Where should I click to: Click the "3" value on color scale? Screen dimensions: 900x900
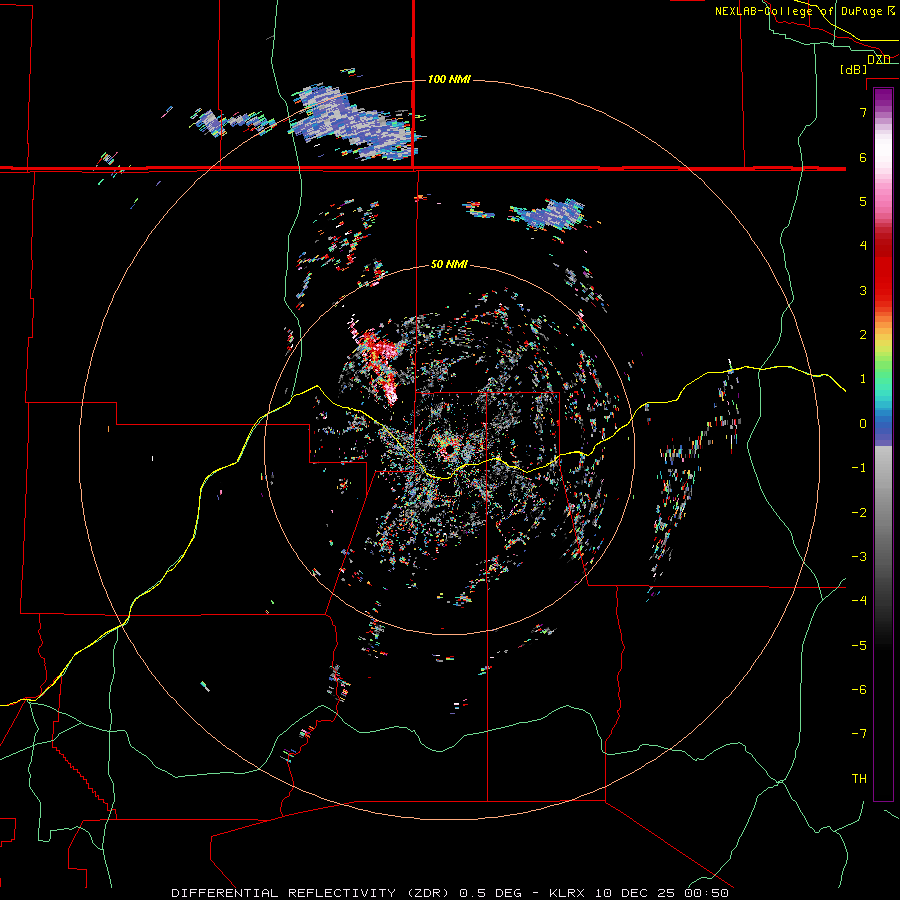863,290
